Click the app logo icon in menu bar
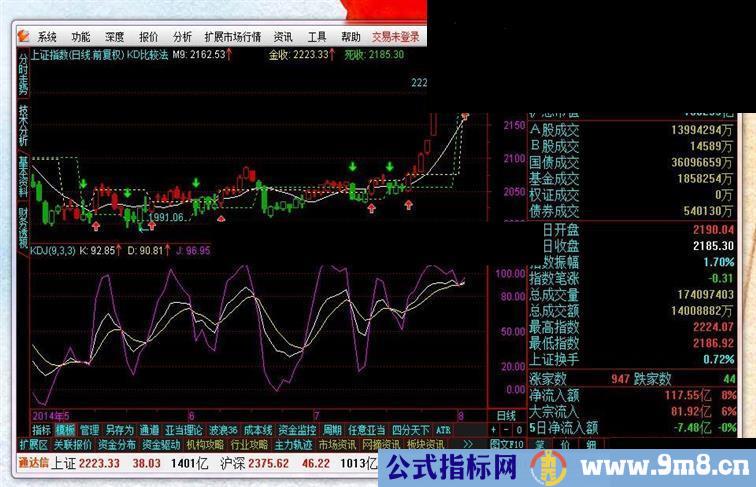756x487 pixels. [23, 36]
